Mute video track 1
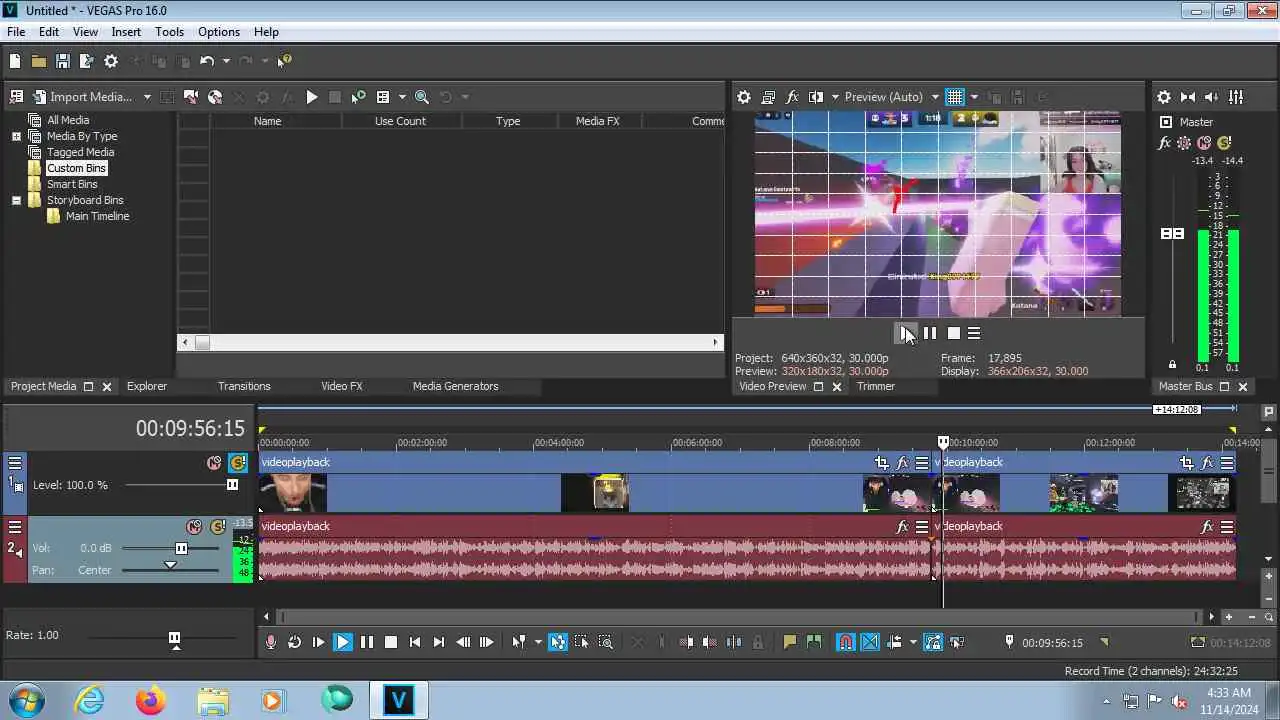Image resolution: width=1280 pixels, height=720 pixels. (x=214, y=463)
